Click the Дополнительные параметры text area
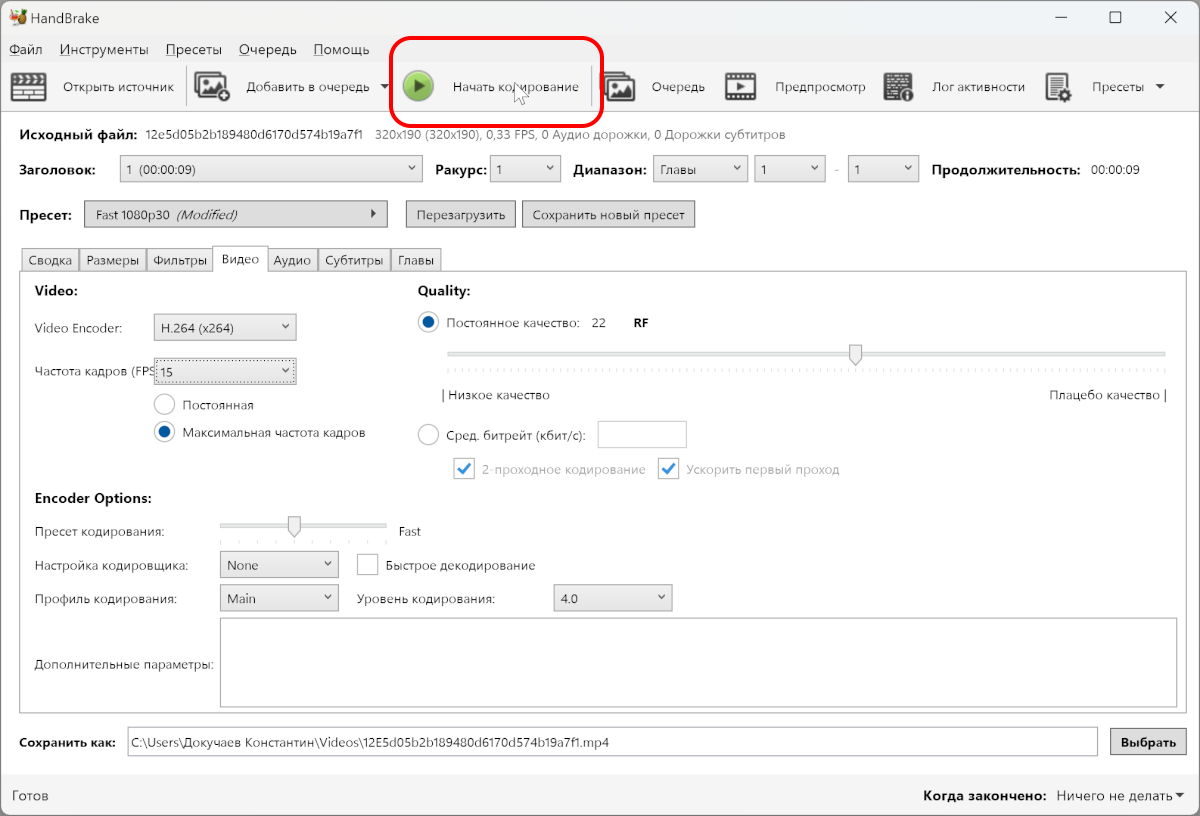Image resolution: width=1200 pixels, height=816 pixels. coord(698,663)
